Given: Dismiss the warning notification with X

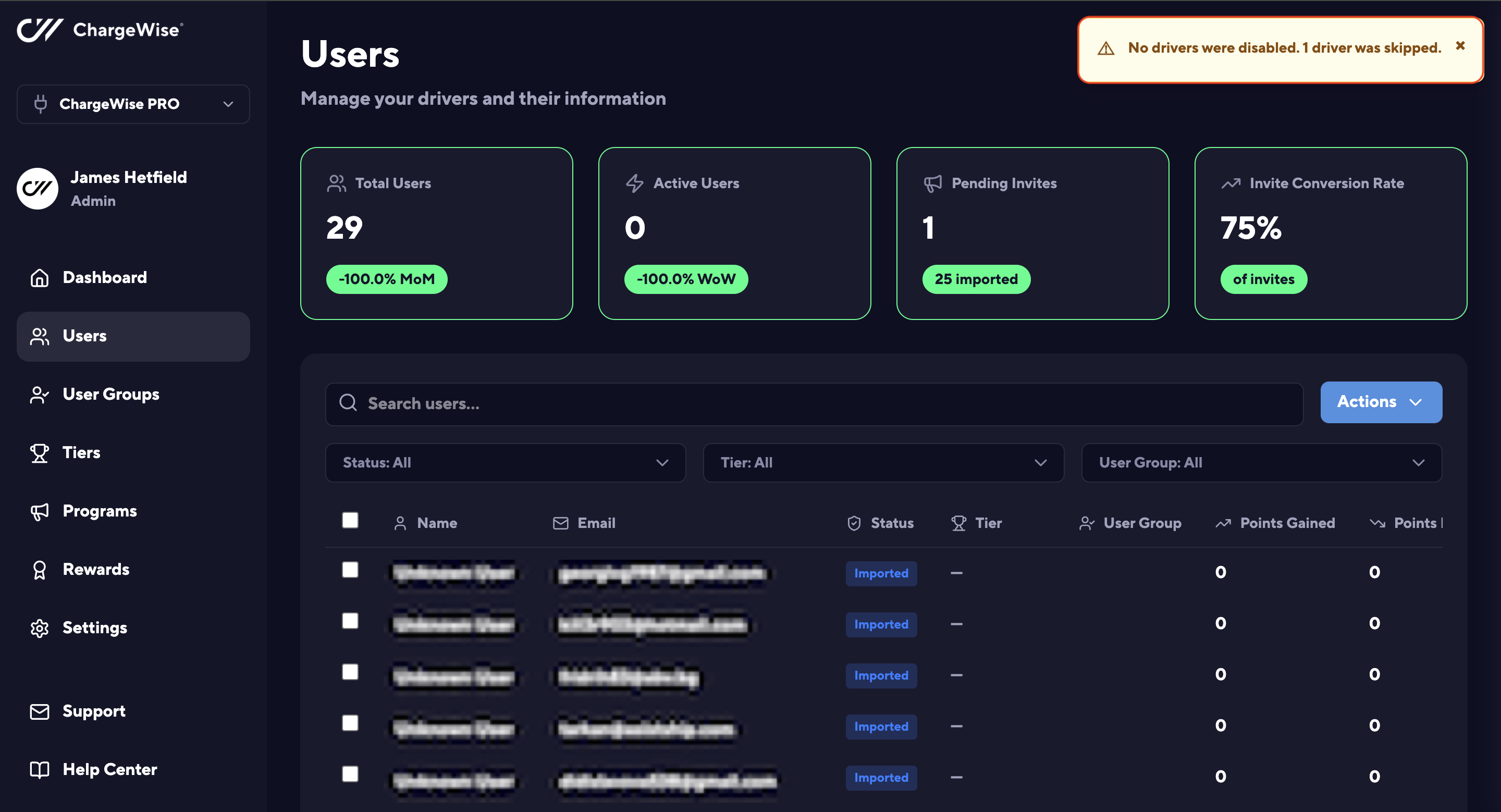Looking at the screenshot, I should click(x=1460, y=46).
